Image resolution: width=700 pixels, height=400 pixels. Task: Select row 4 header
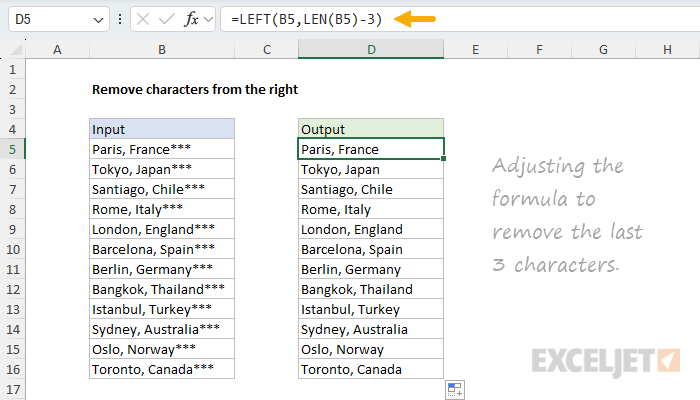click(x=12, y=129)
